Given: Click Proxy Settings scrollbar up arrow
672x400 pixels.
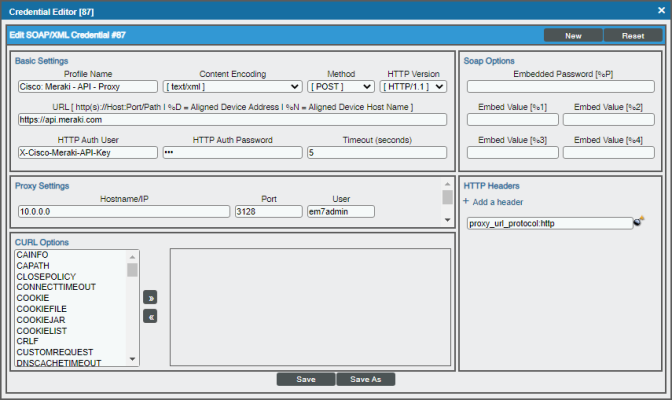Looking at the screenshot, I should (x=447, y=184).
